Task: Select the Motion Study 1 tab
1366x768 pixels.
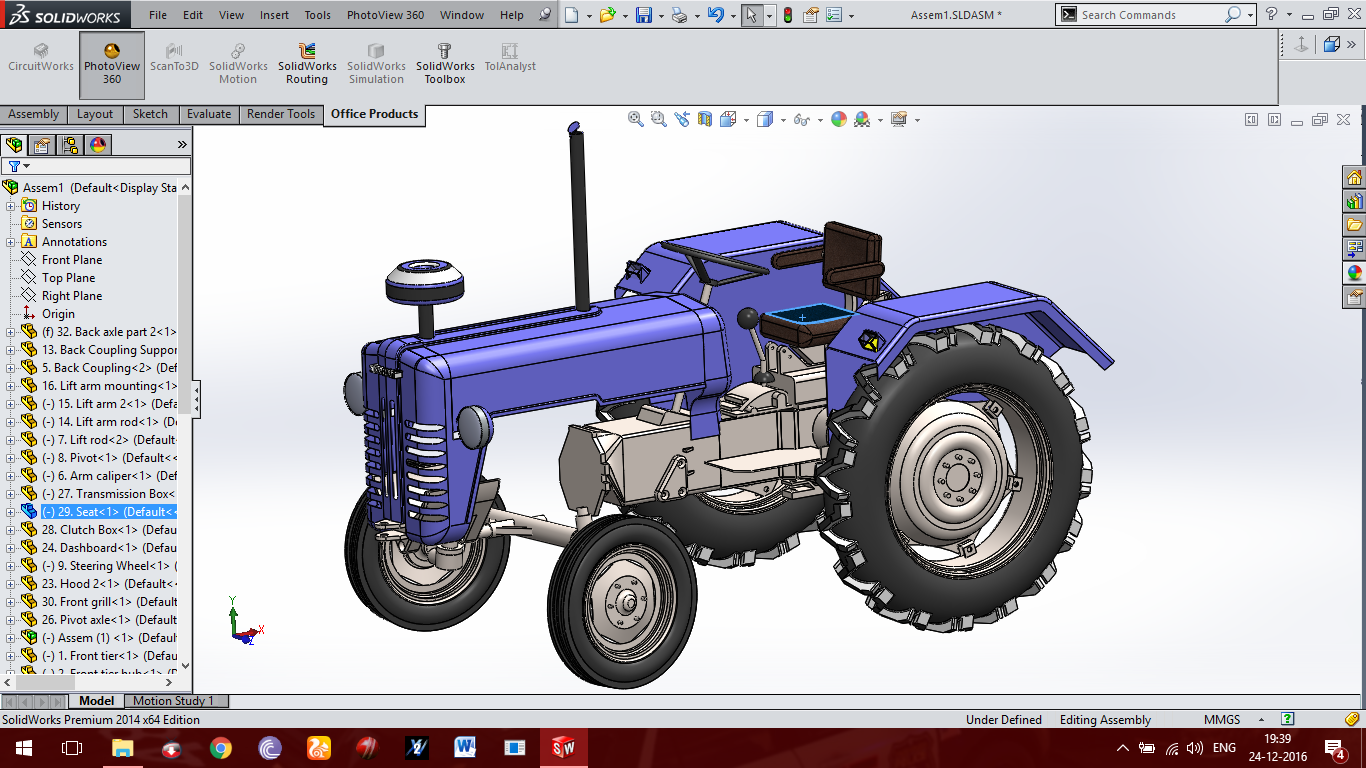Action: click(174, 701)
